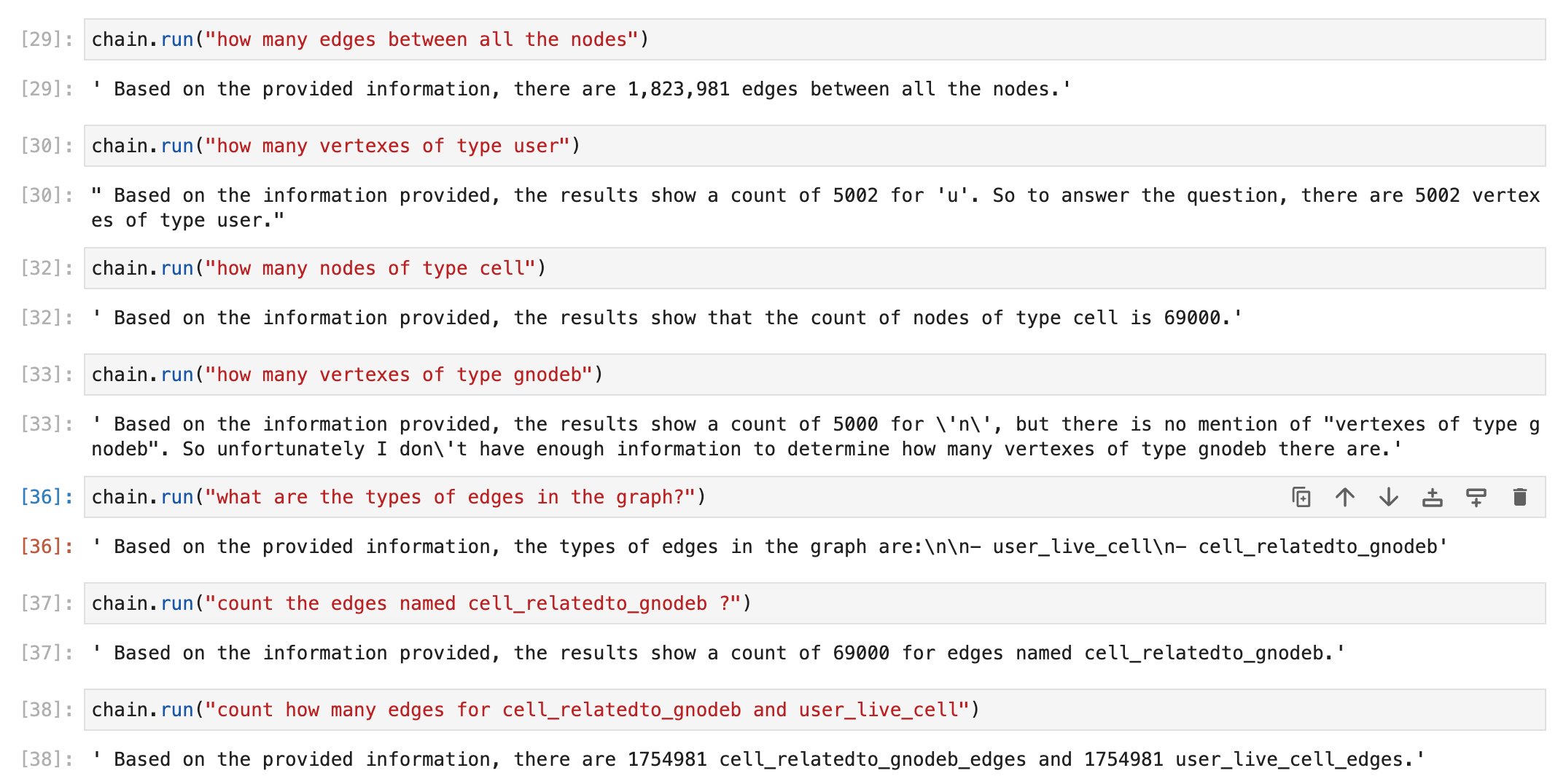Move cell 36 up with the arrow icon

1345,497
